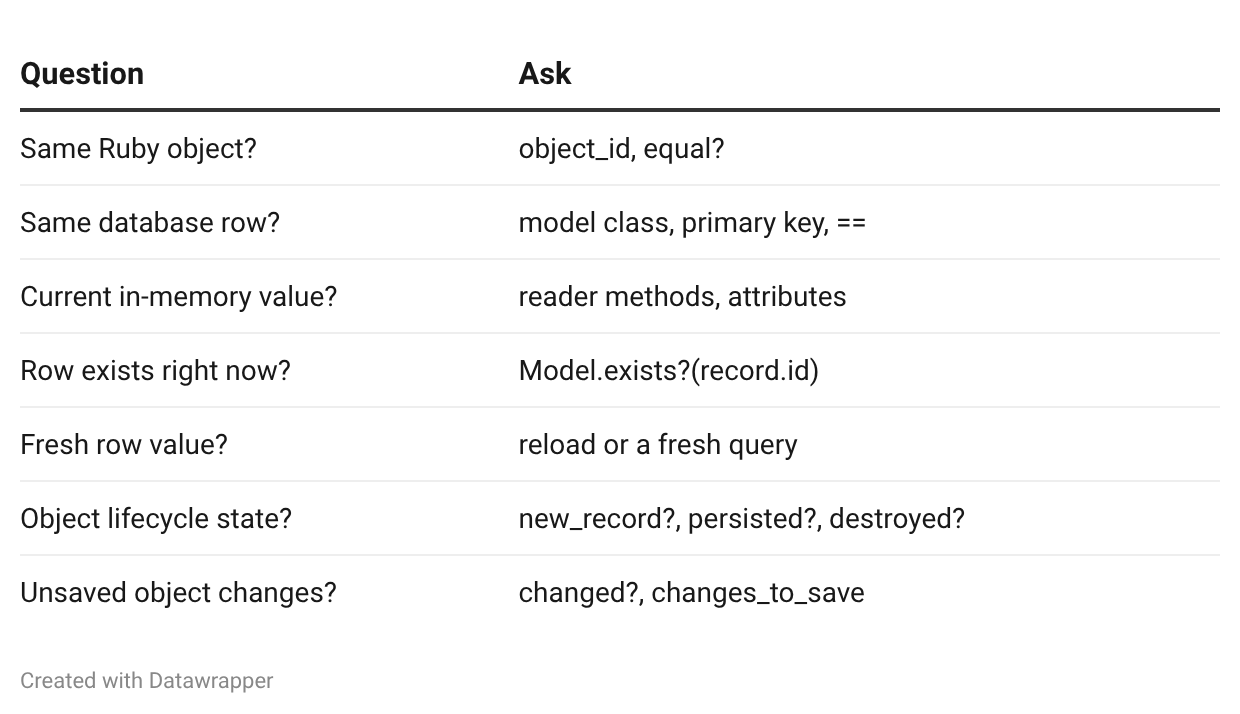This screenshot has height=714, width=1240.
Task: Select the 'Same Ruby object?' cell
Action: click(138, 149)
